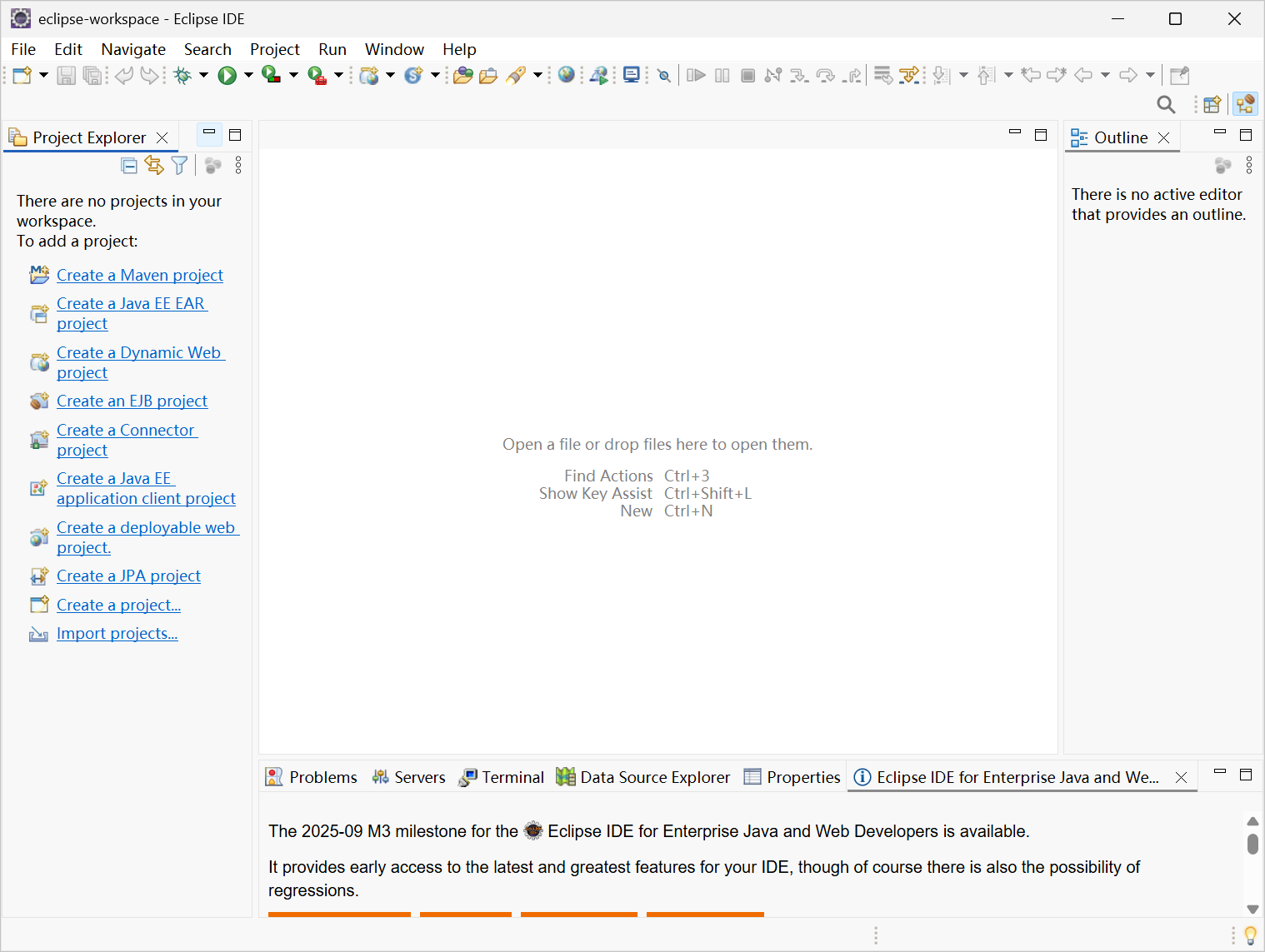Toggle Skip All Breakpoints

coord(664,76)
